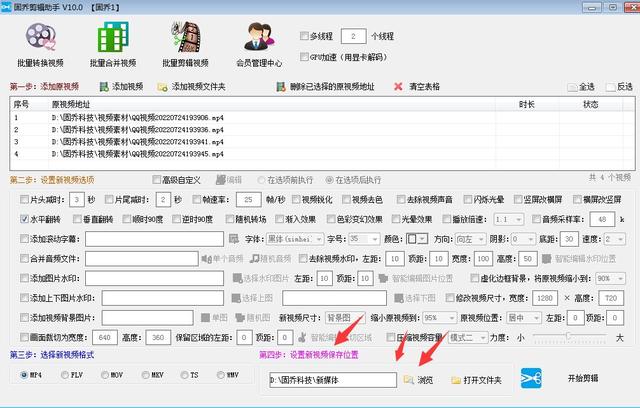Open 批量转换视频 tool icon
Viewport: 640px width, 408px height.
[x=40, y=37]
